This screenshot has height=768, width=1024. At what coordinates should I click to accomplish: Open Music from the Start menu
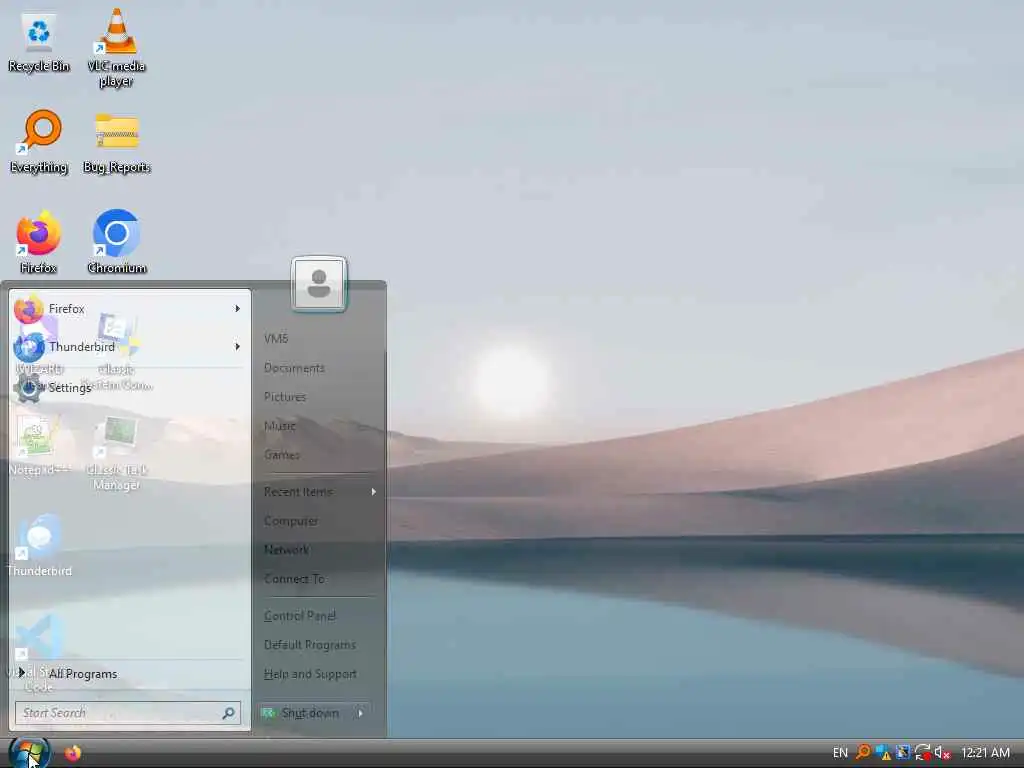[280, 426]
